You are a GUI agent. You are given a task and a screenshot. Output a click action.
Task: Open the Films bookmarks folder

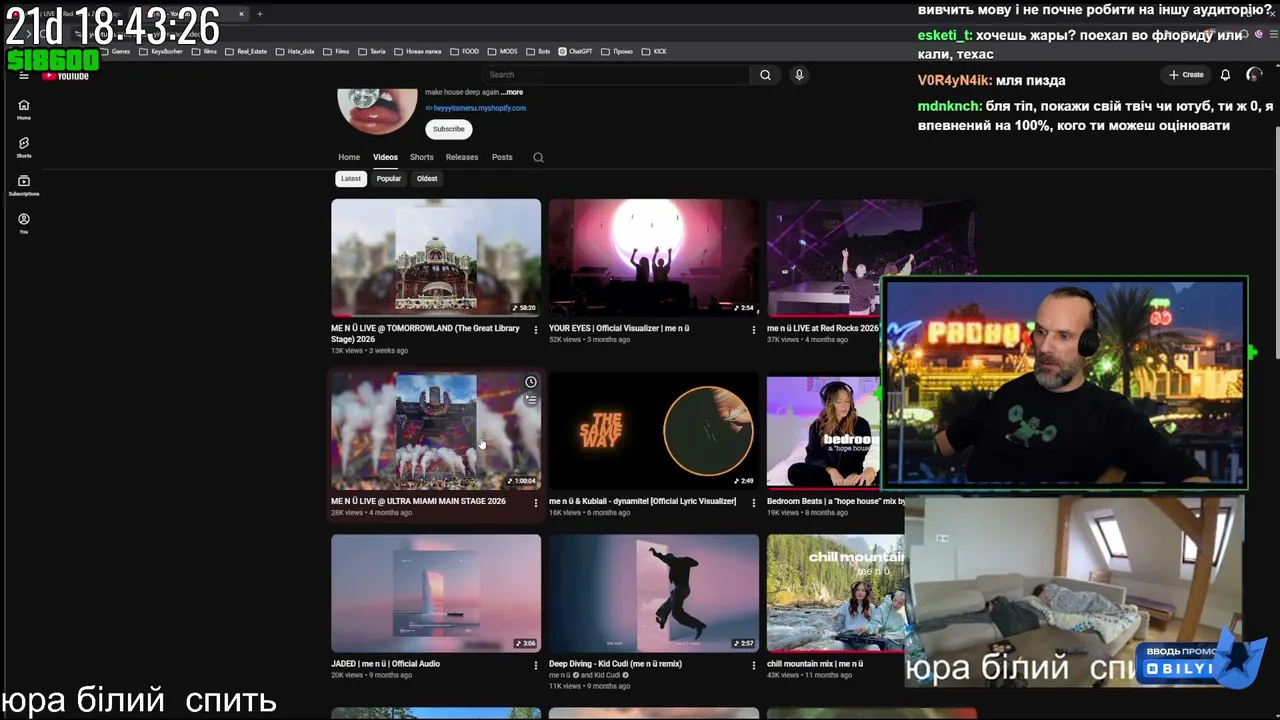(x=336, y=51)
